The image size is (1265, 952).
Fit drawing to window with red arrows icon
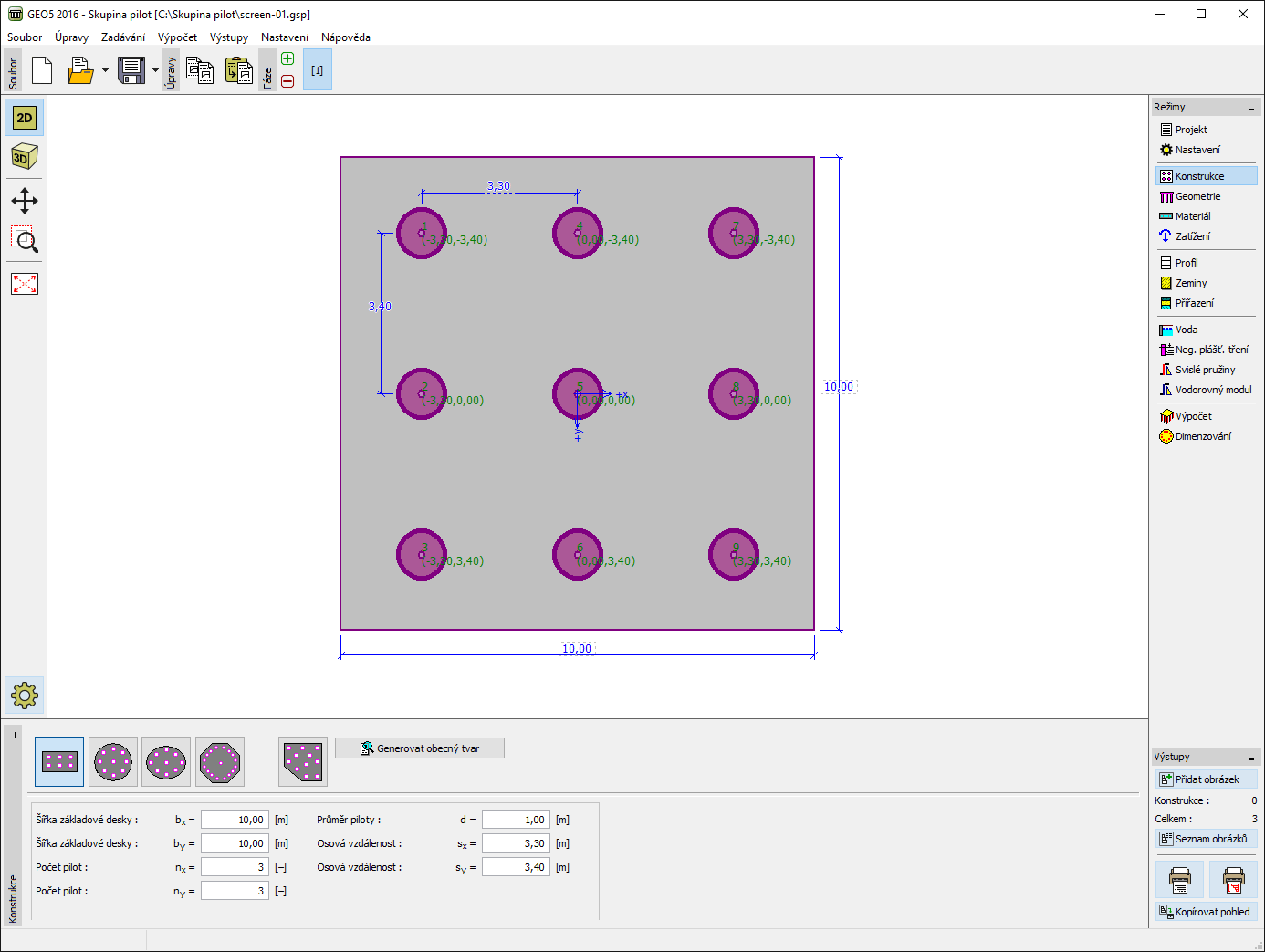(x=25, y=284)
